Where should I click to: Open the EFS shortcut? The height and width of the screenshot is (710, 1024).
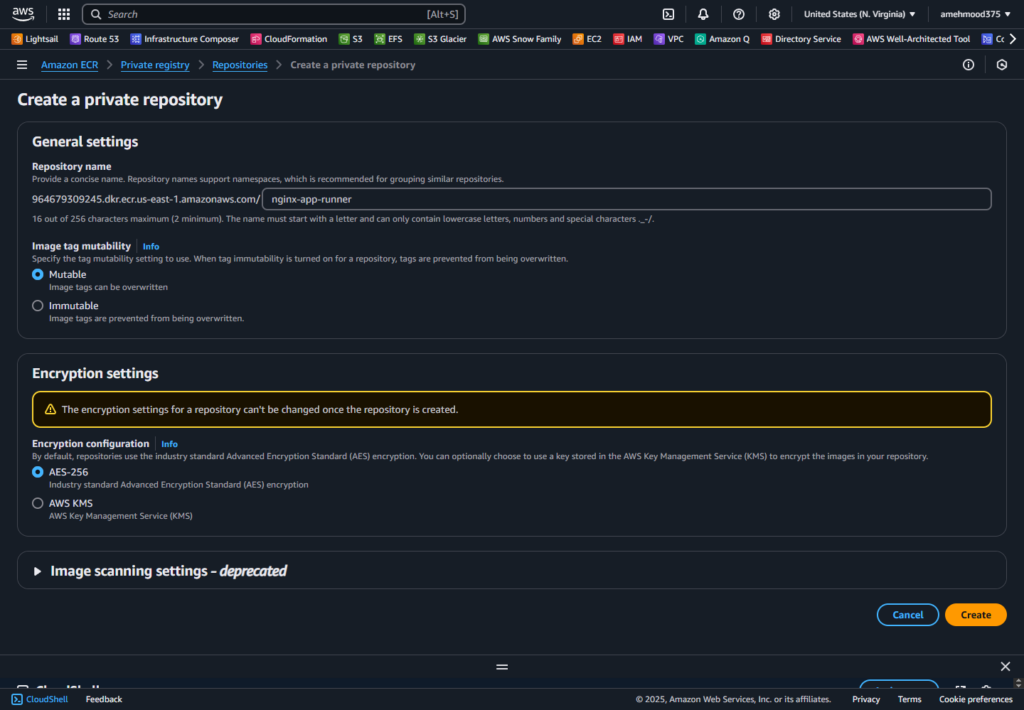tap(388, 39)
